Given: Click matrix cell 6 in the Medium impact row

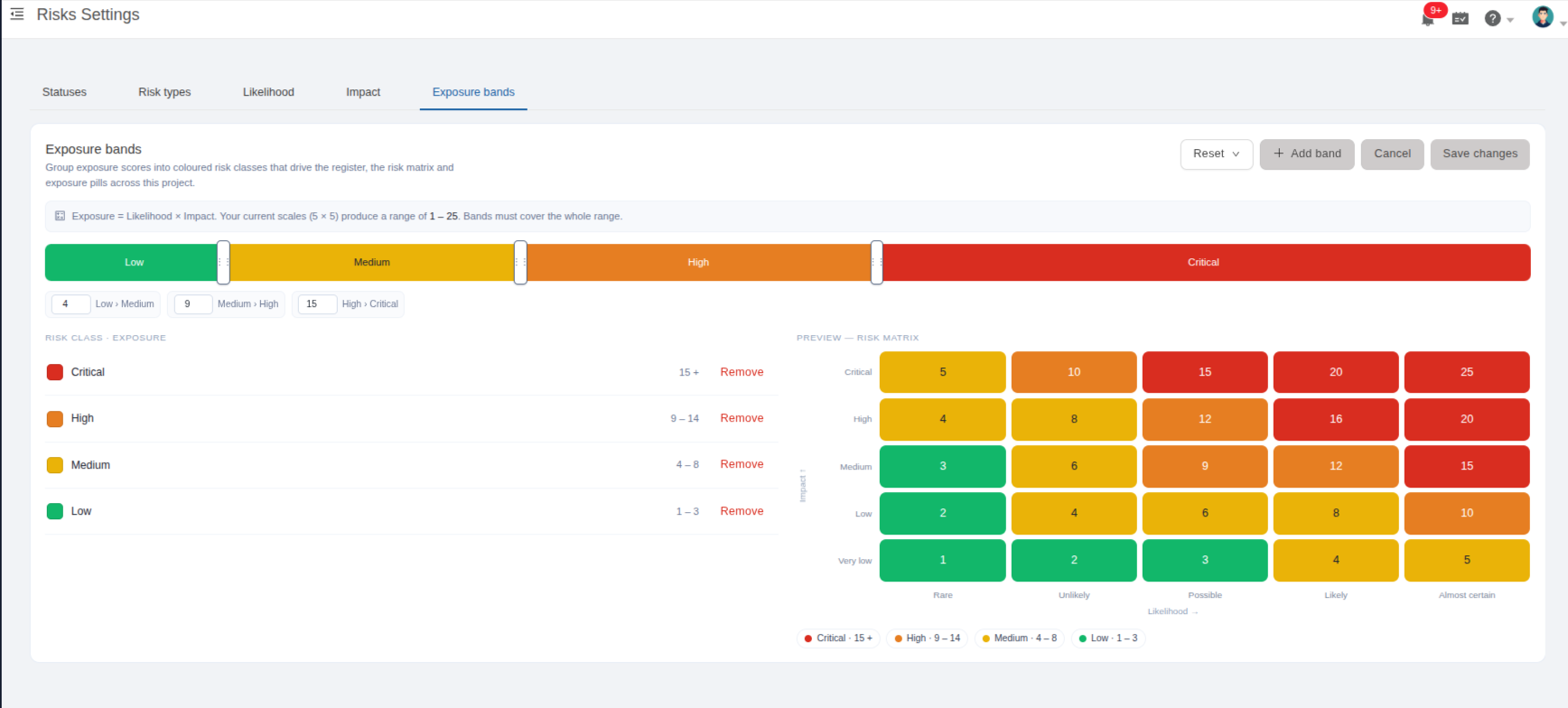Looking at the screenshot, I should click(x=1074, y=466).
